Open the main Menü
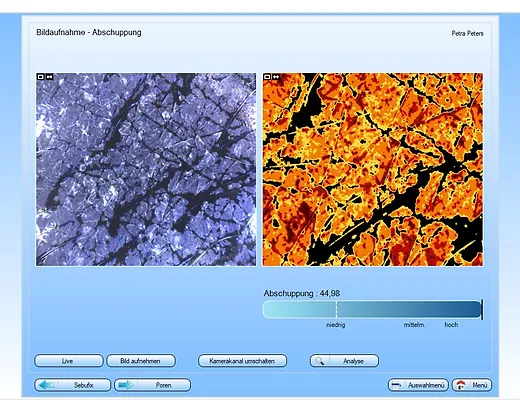This screenshot has width=520, height=400. pos(472,385)
